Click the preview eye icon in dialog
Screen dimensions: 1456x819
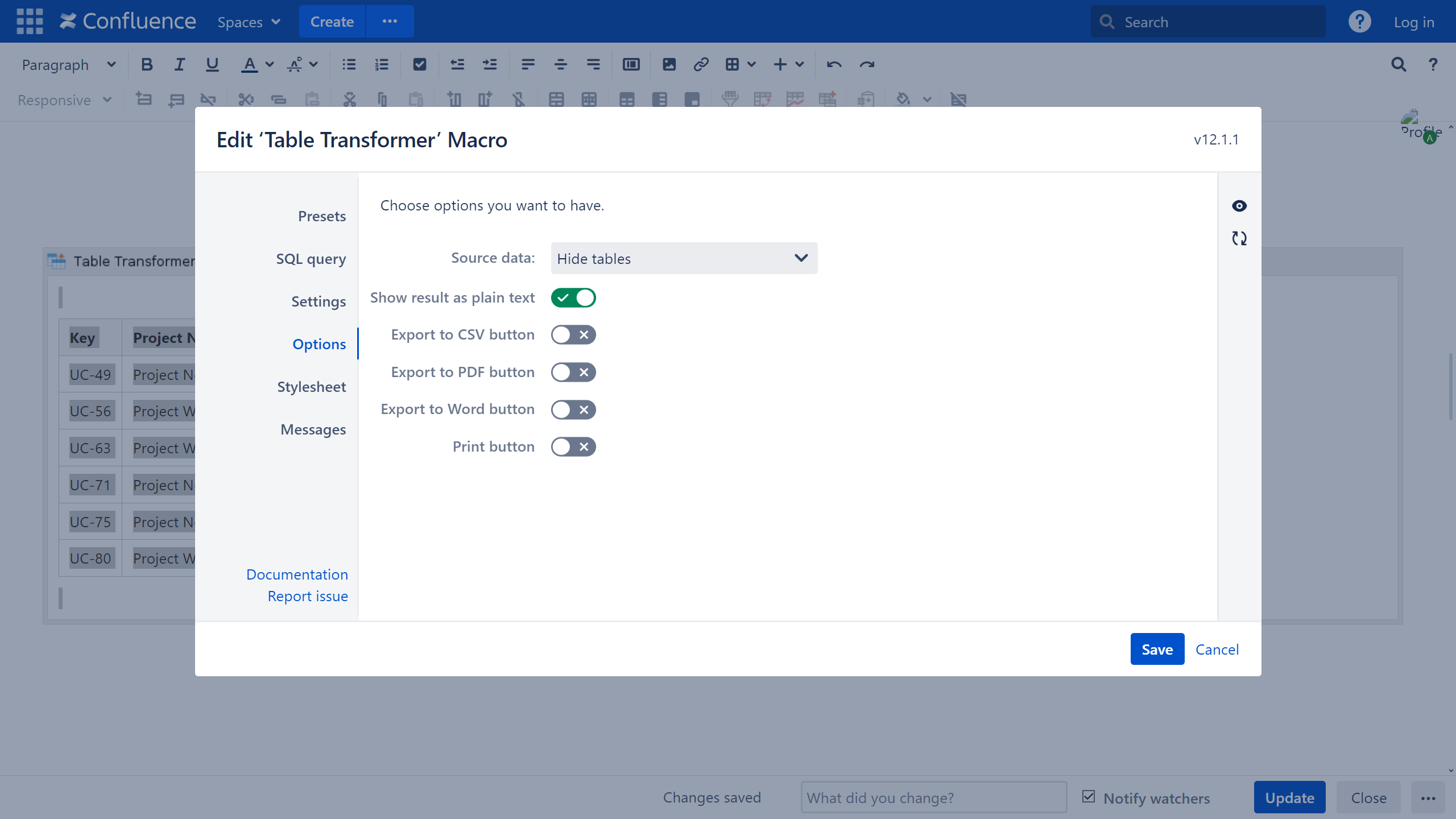[x=1239, y=206]
